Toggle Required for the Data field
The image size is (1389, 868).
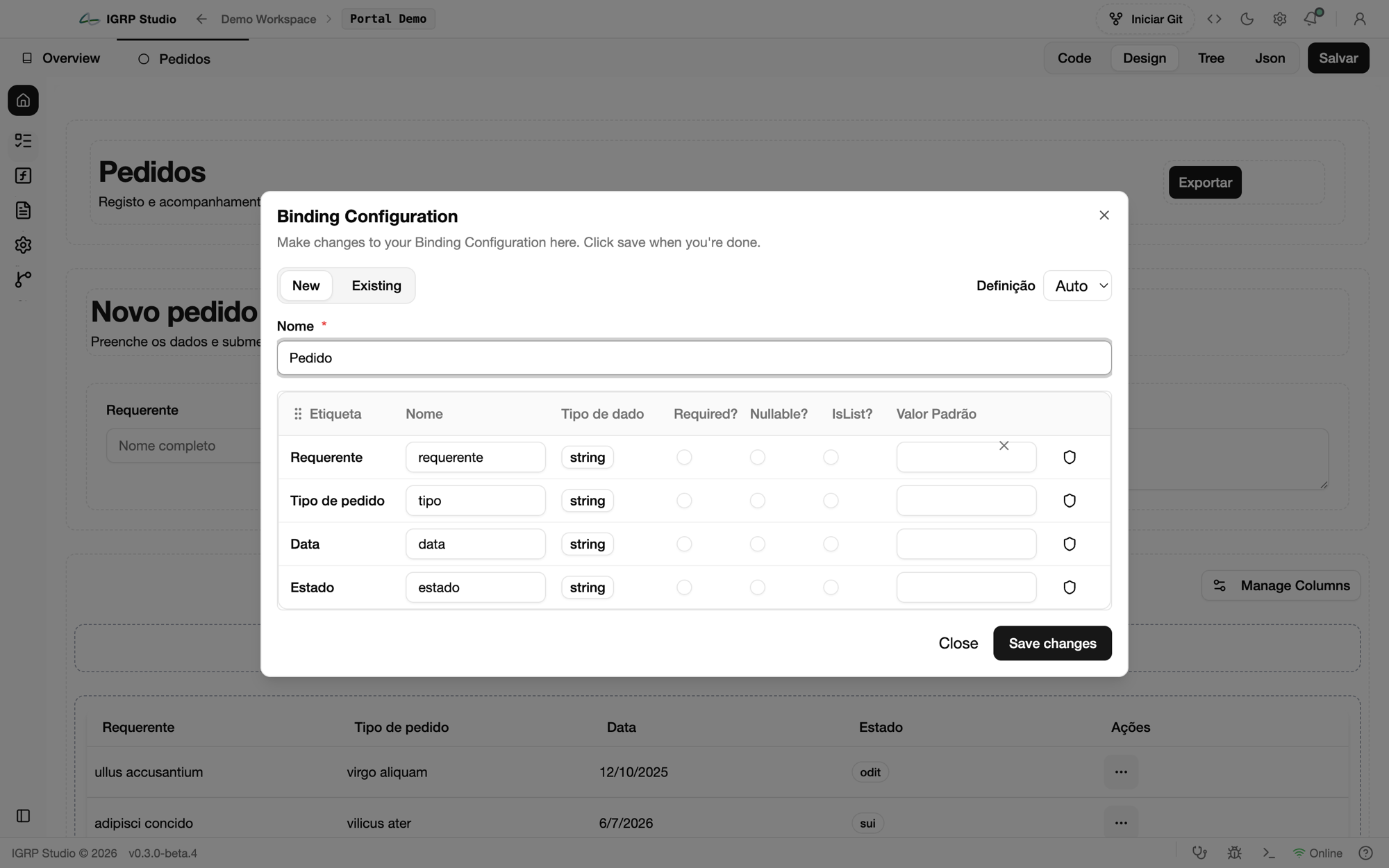[684, 544]
